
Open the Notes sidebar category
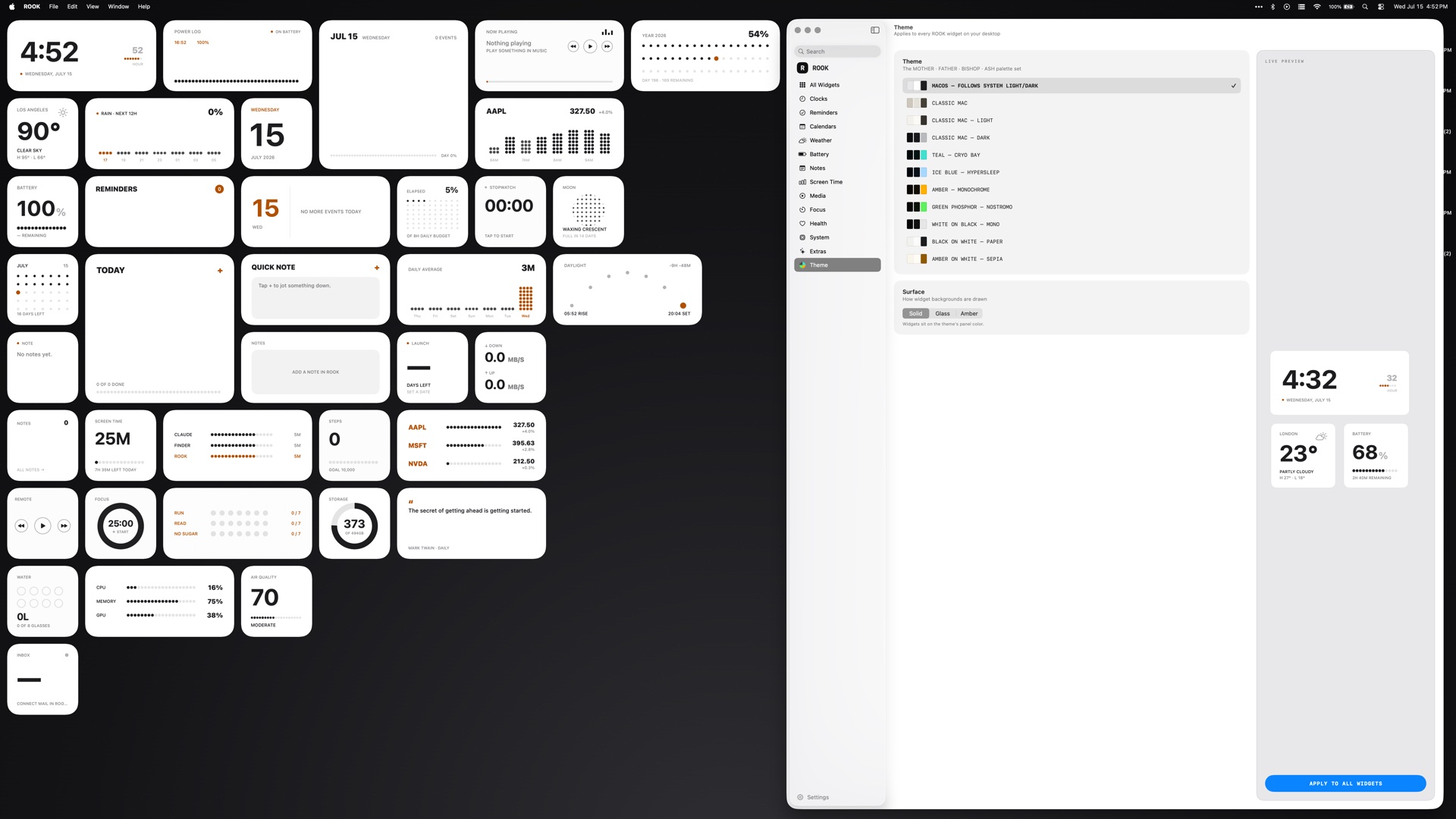[837, 168]
